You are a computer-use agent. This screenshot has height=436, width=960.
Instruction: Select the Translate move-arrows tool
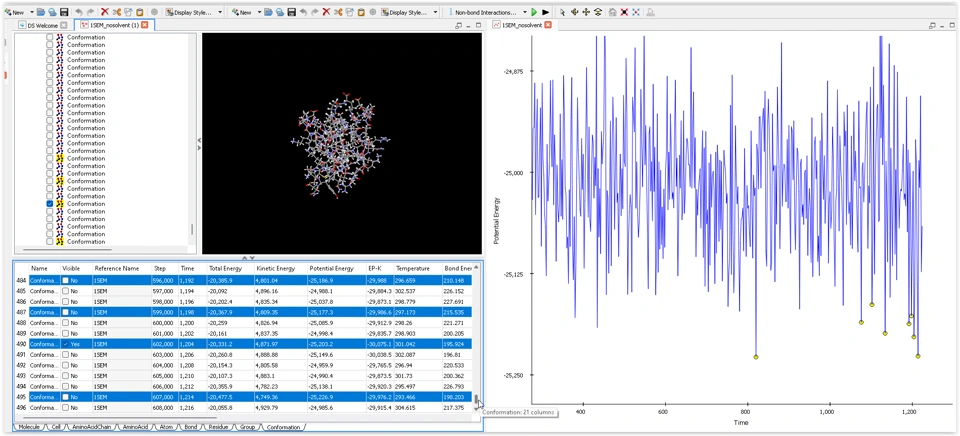point(586,12)
